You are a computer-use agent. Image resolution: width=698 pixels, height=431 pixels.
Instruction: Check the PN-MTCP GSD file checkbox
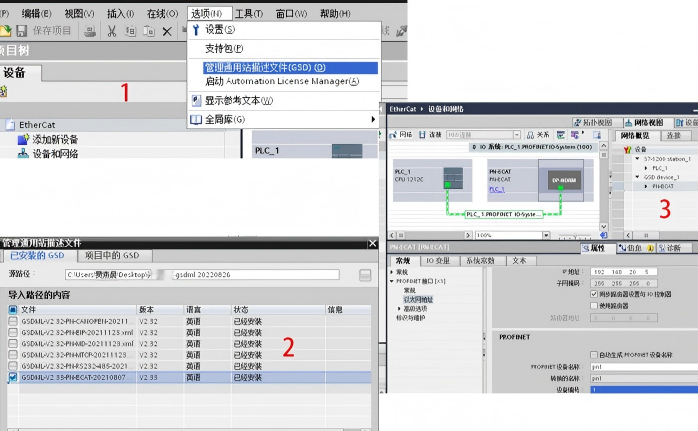point(13,354)
